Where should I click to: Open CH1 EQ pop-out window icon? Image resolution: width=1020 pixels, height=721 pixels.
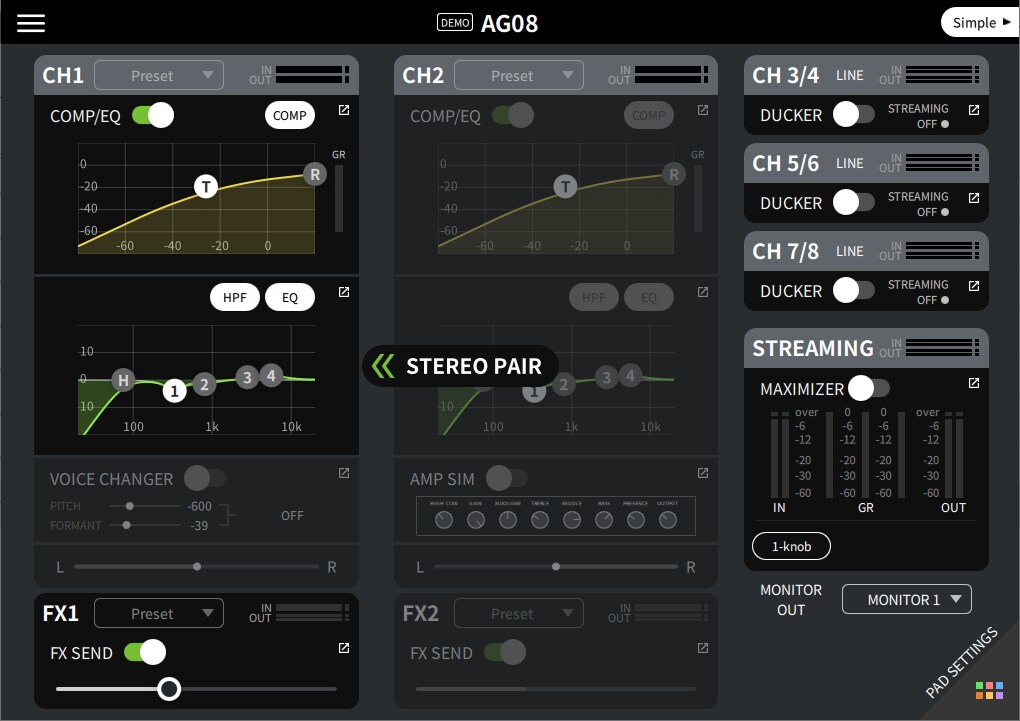pos(344,292)
